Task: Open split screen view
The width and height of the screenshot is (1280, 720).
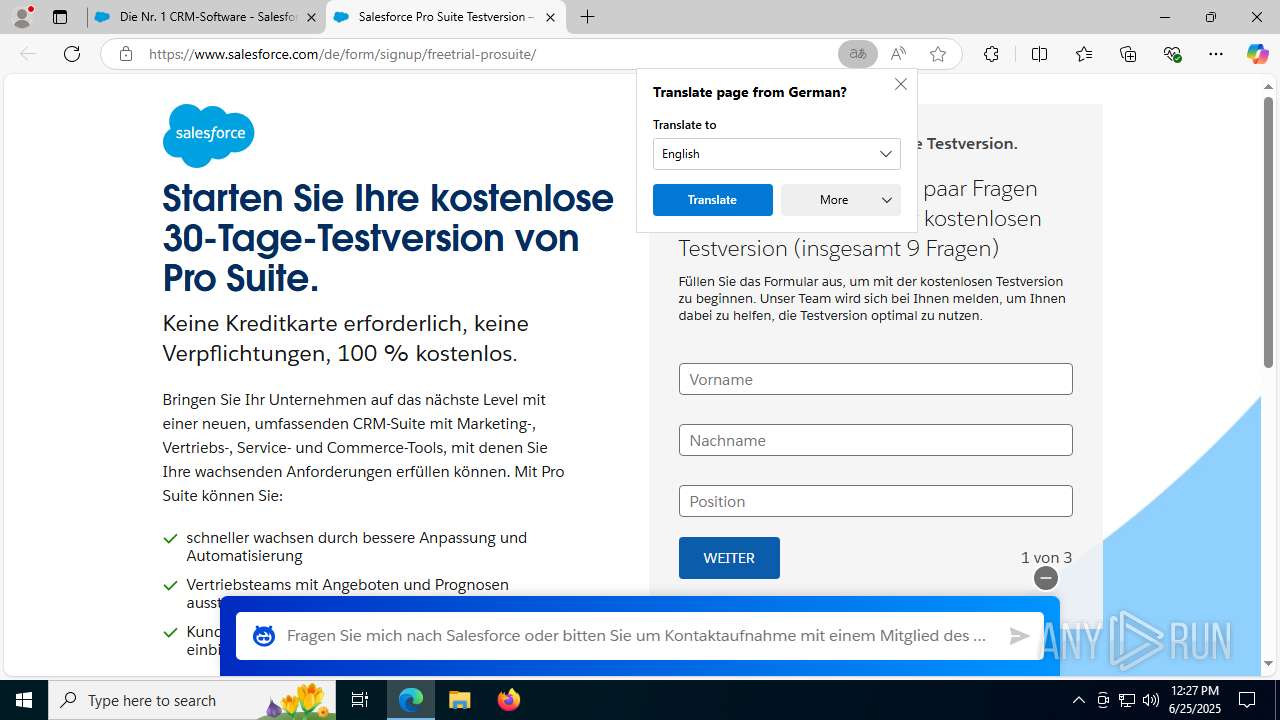Action: coord(1039,54)
